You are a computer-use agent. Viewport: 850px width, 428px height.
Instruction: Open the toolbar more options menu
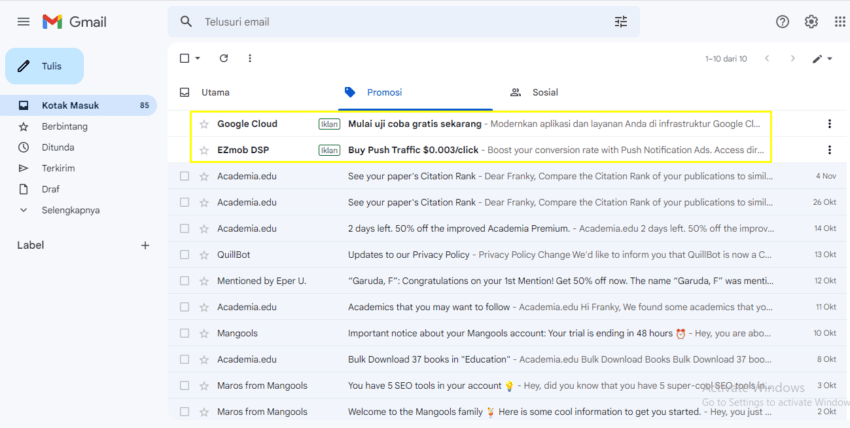click(x=250, y=58)
